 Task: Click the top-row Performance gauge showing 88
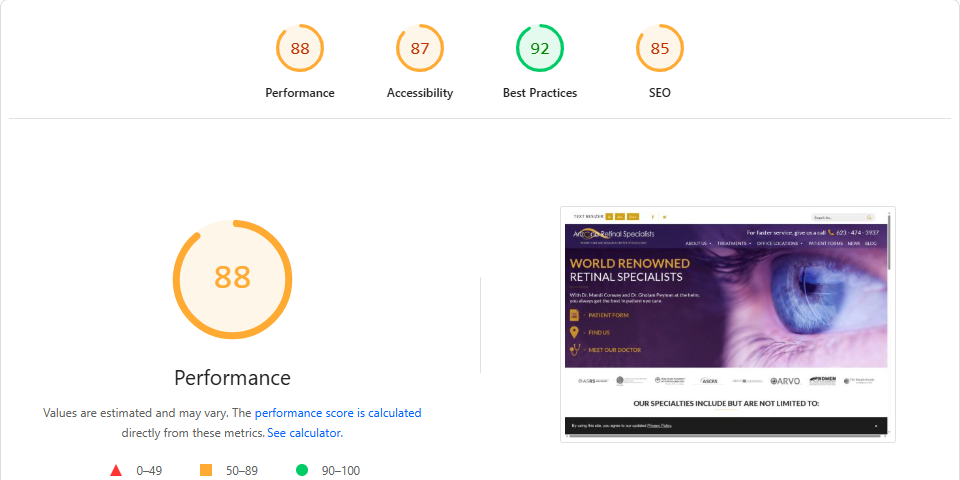300,48
